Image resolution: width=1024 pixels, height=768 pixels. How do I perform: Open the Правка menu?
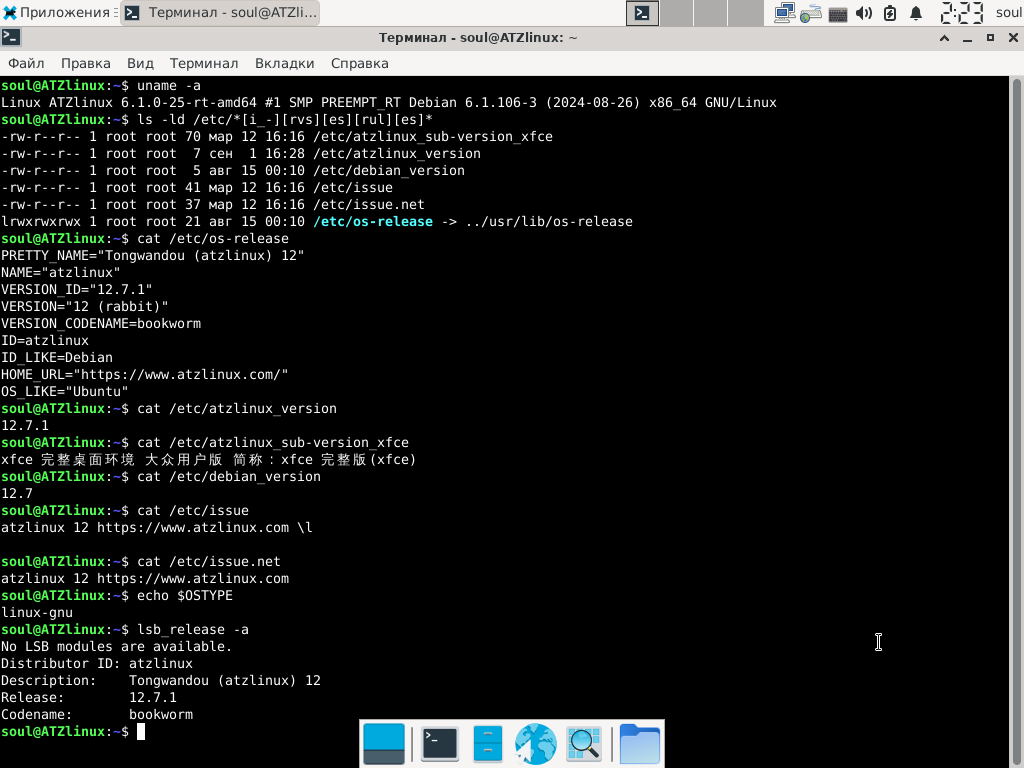[86, 63]
